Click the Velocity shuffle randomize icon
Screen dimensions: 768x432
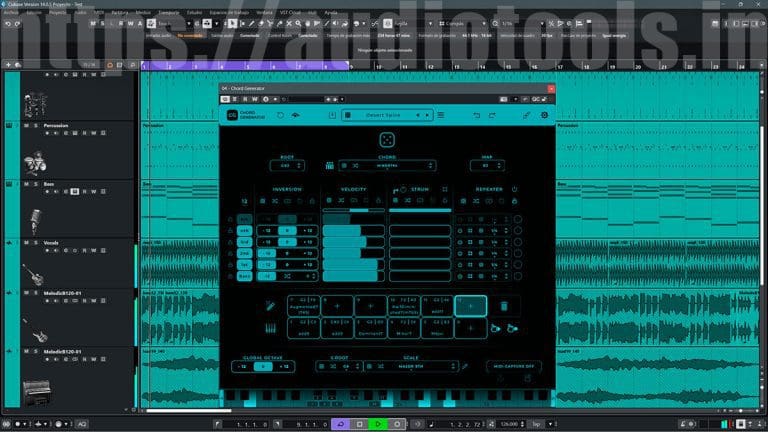tap(341, 201)
